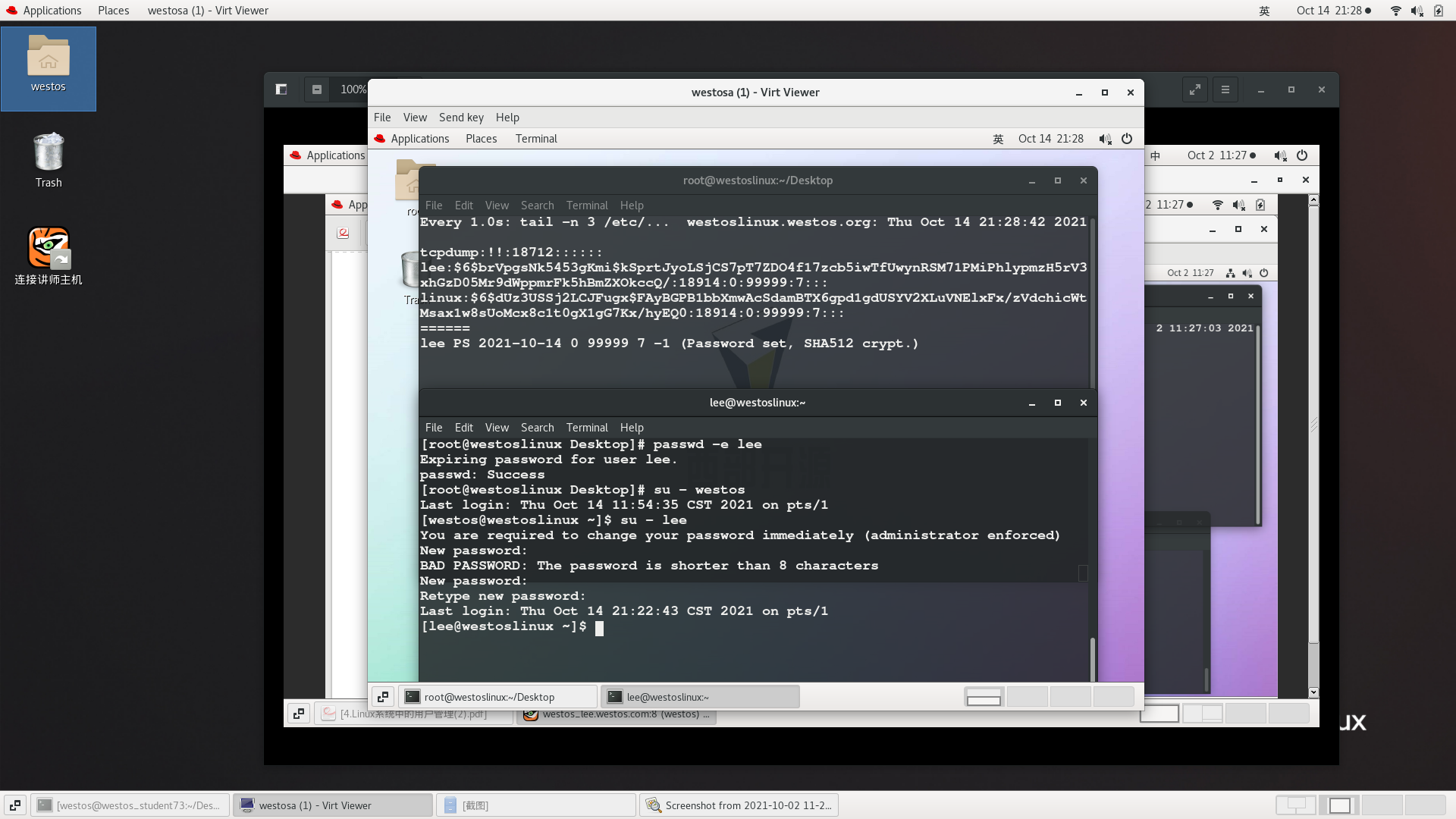
Task: Click the wireless network icon in taskbar
Action: click(1396, 10)
